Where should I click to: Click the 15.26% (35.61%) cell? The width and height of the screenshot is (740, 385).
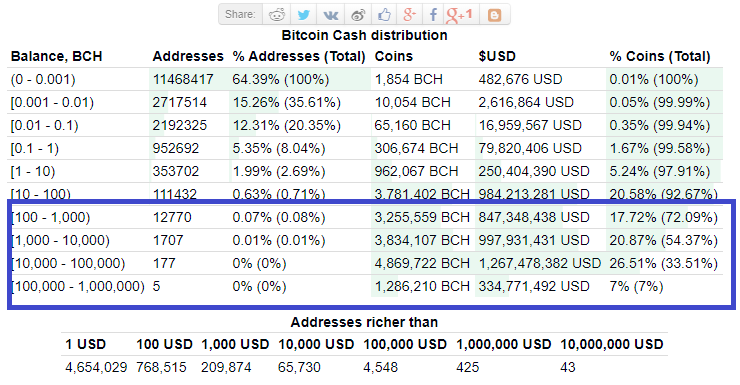pos(286,102)
